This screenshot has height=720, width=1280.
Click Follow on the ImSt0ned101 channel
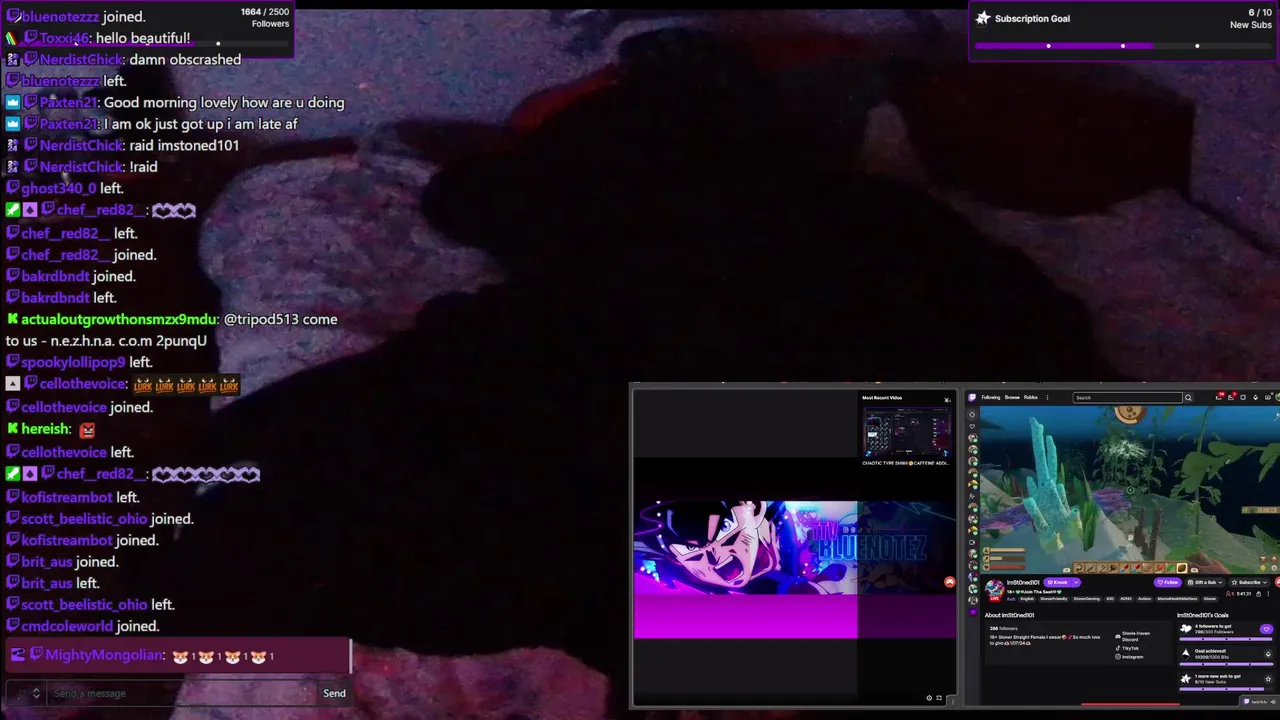[x=1168, y=582]
